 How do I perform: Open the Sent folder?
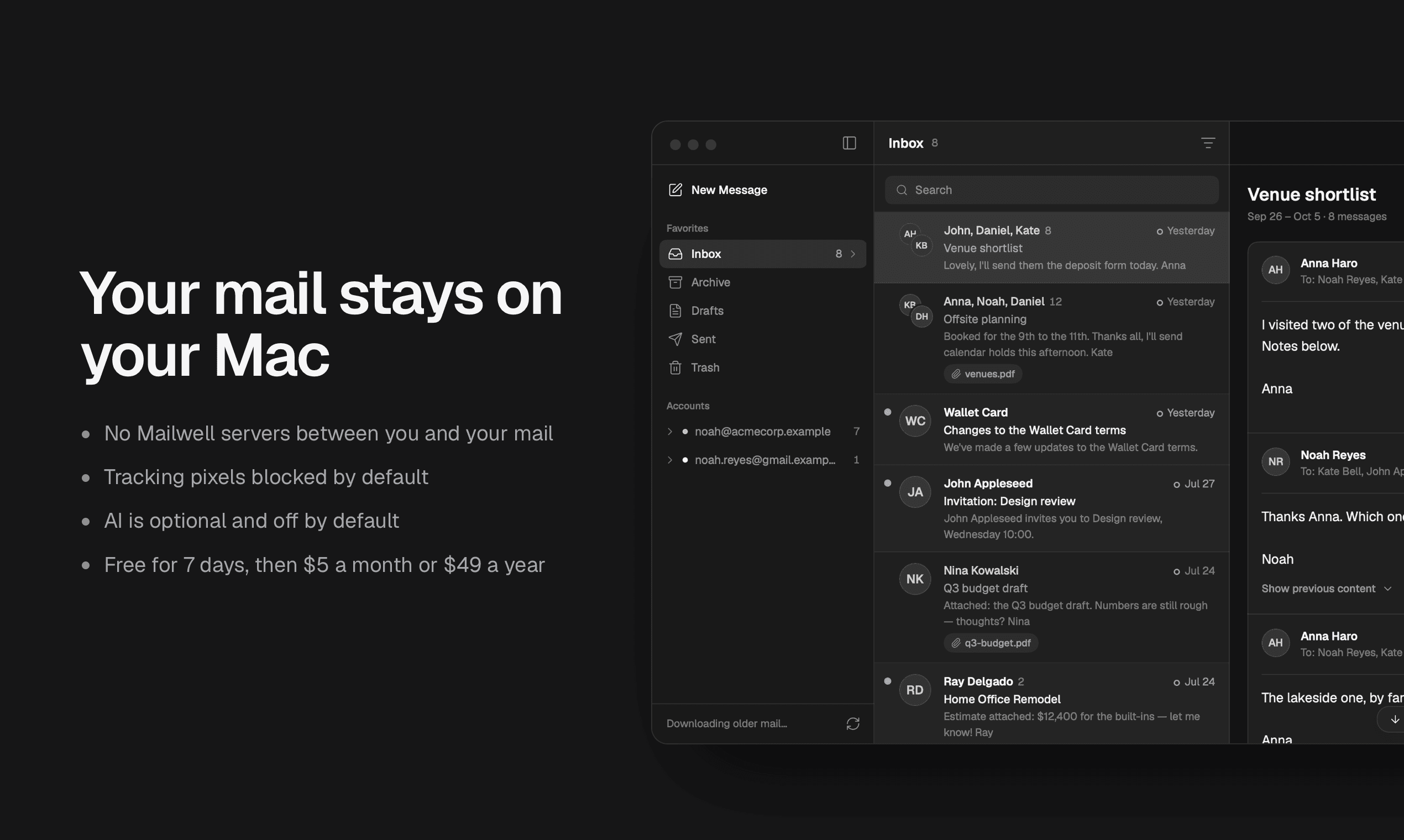pos(763,339)
